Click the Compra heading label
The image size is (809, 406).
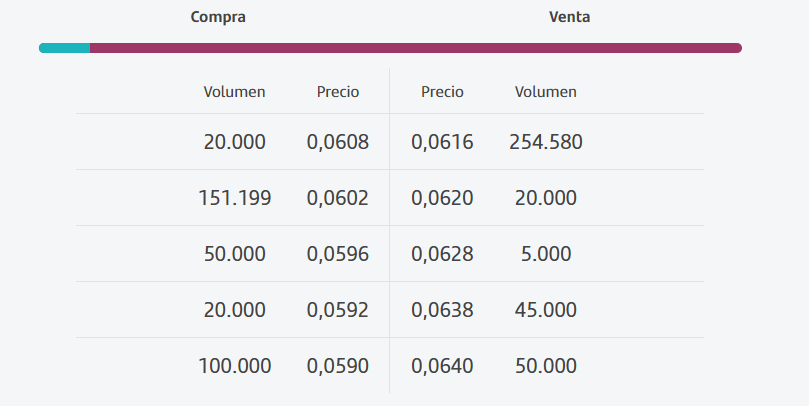(x=218, y=17)
